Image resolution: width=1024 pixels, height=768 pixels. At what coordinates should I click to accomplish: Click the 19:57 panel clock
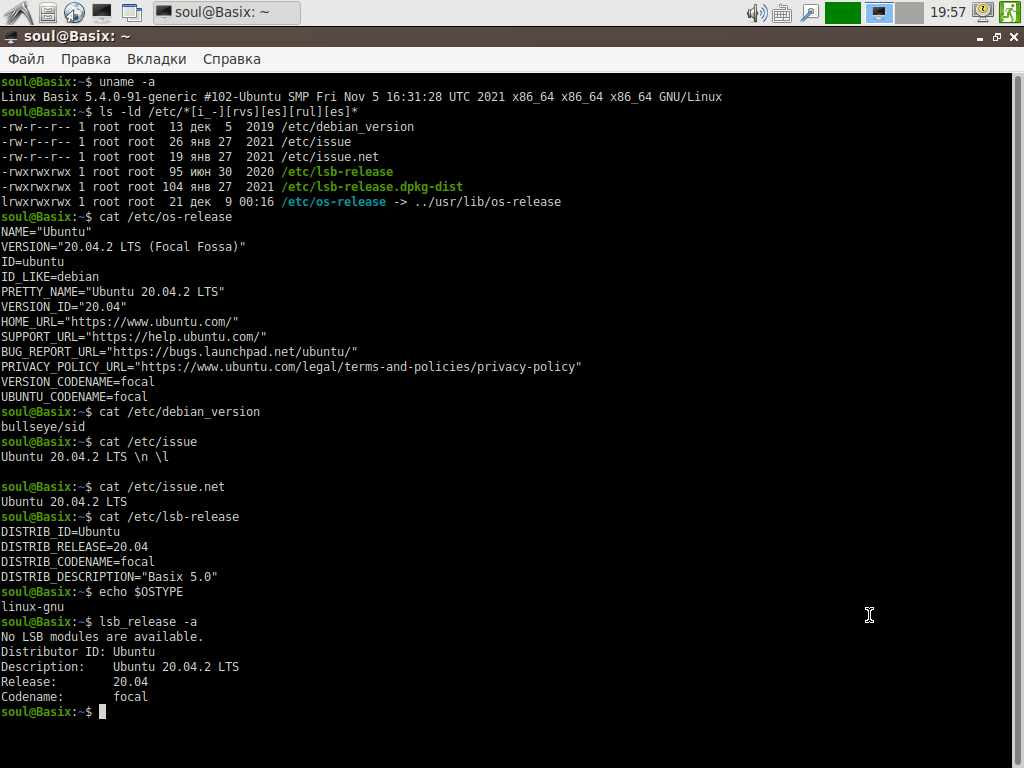click(x=948, y=12)
